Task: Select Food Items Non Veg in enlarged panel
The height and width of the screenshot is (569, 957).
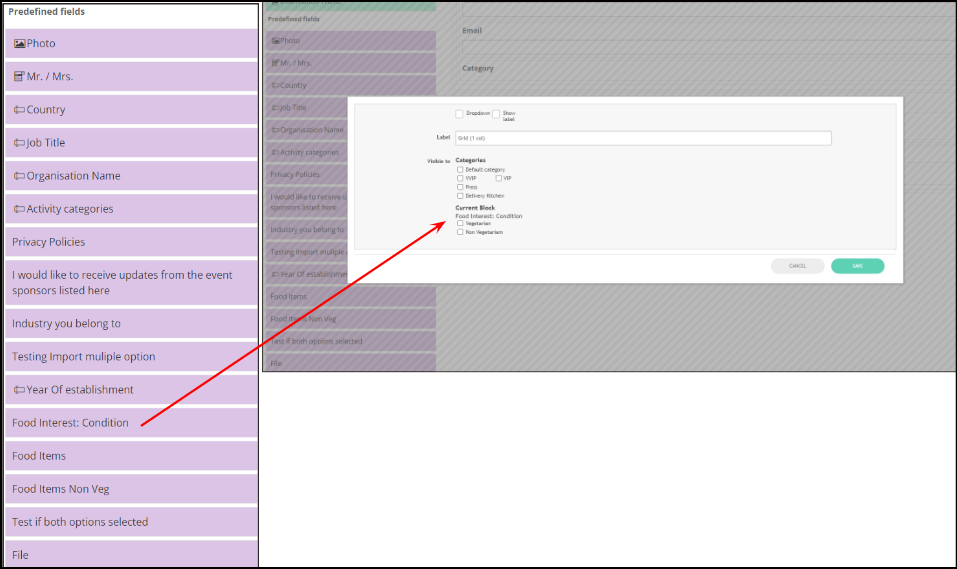Action: pyautogui.click(x=131, y=488)
